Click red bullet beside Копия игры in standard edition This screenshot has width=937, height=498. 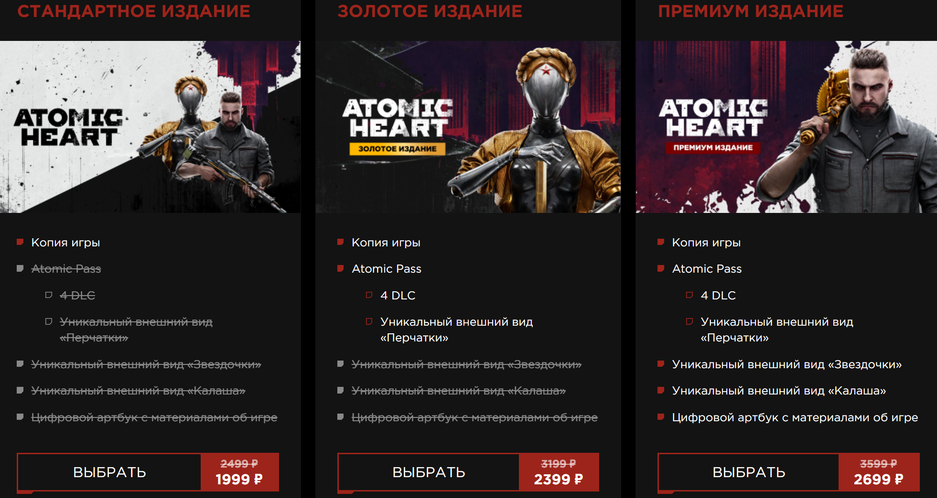tap(20, 242)
